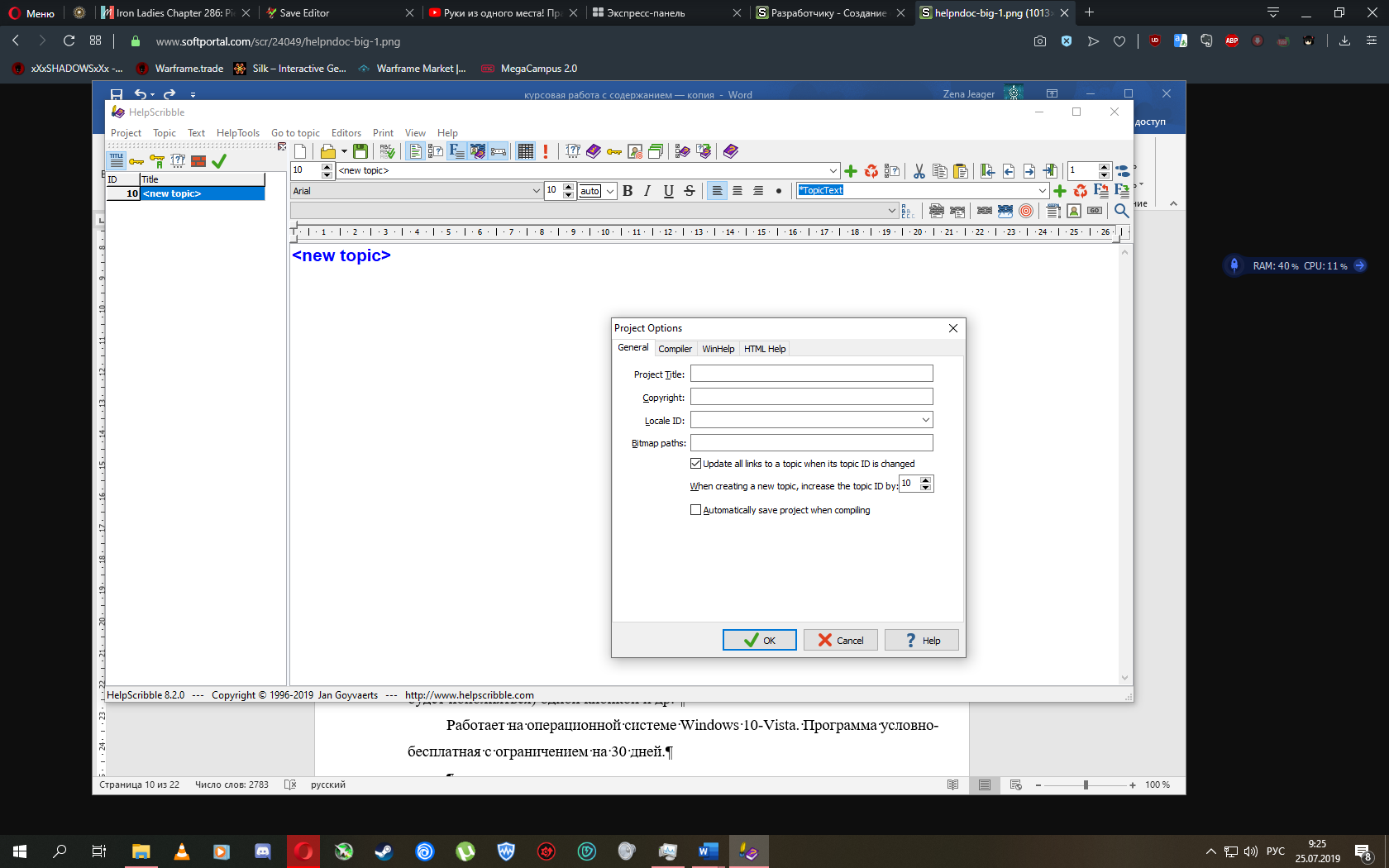Run the ABC spell check icon
Image resolution: width=1389 pixels, height=868 pixels.
coord(387,151)
